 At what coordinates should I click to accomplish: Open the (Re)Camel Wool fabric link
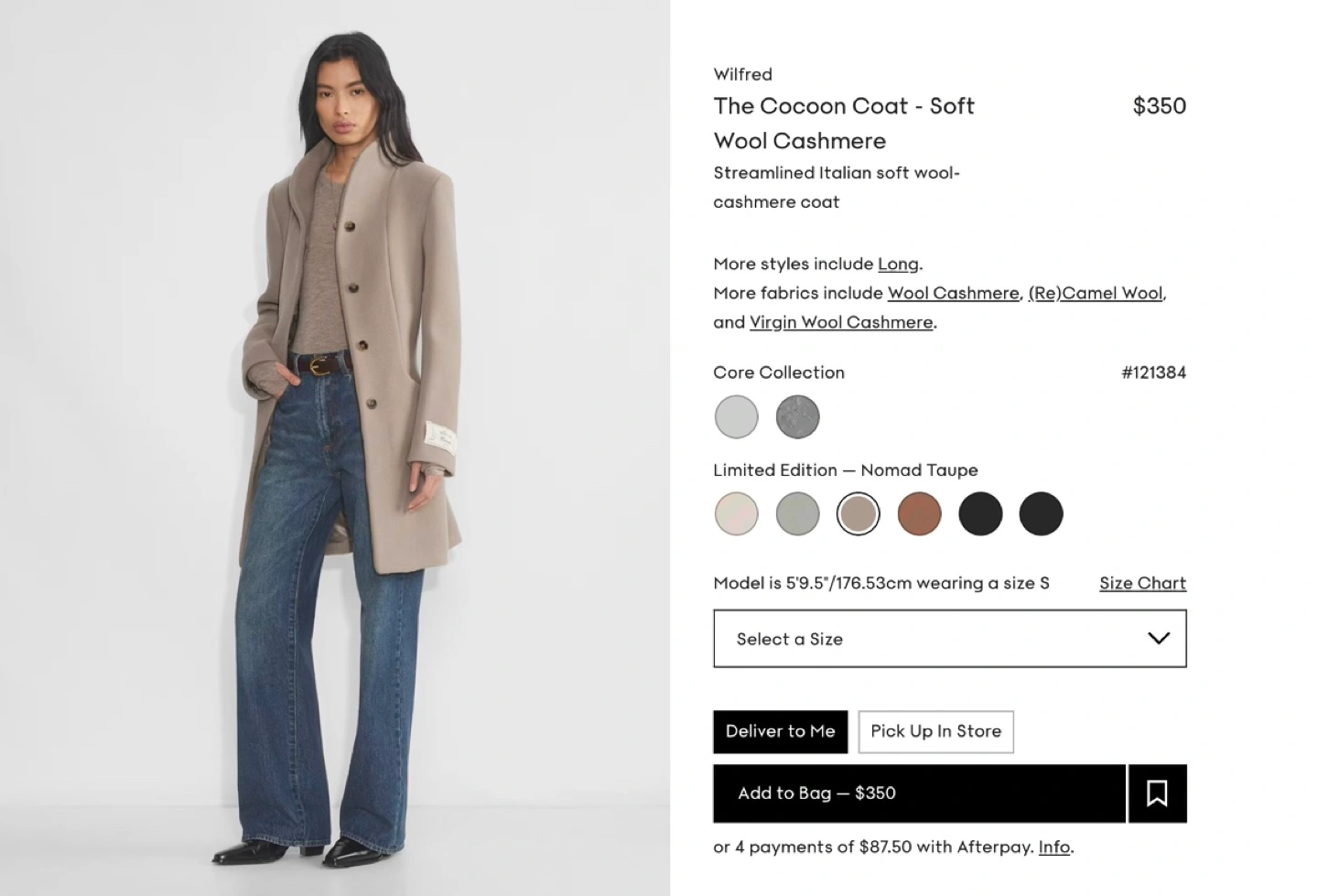[x=1096, y=293]
